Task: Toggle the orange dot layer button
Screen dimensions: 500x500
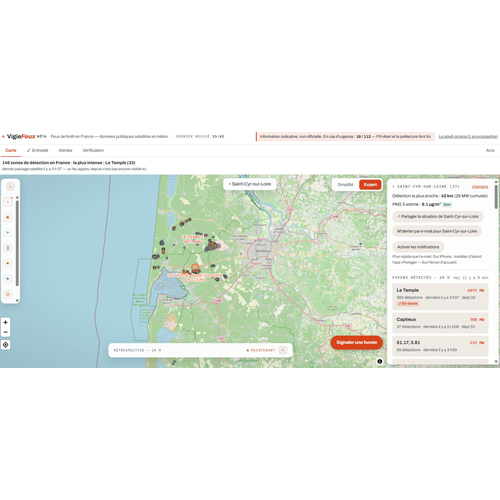Action: tap(8, 263)
